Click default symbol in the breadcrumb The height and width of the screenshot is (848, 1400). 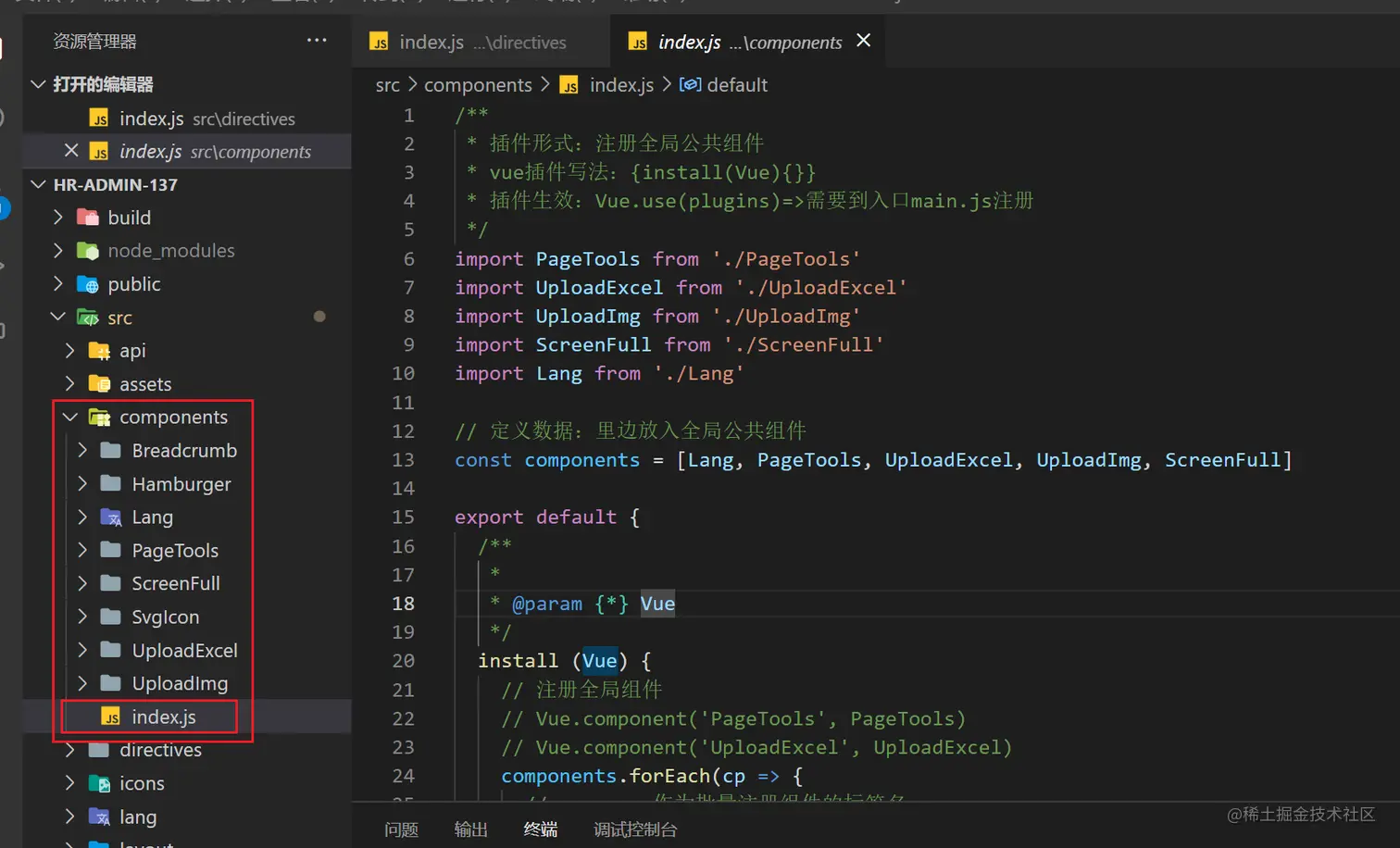(x=737, y=85)
